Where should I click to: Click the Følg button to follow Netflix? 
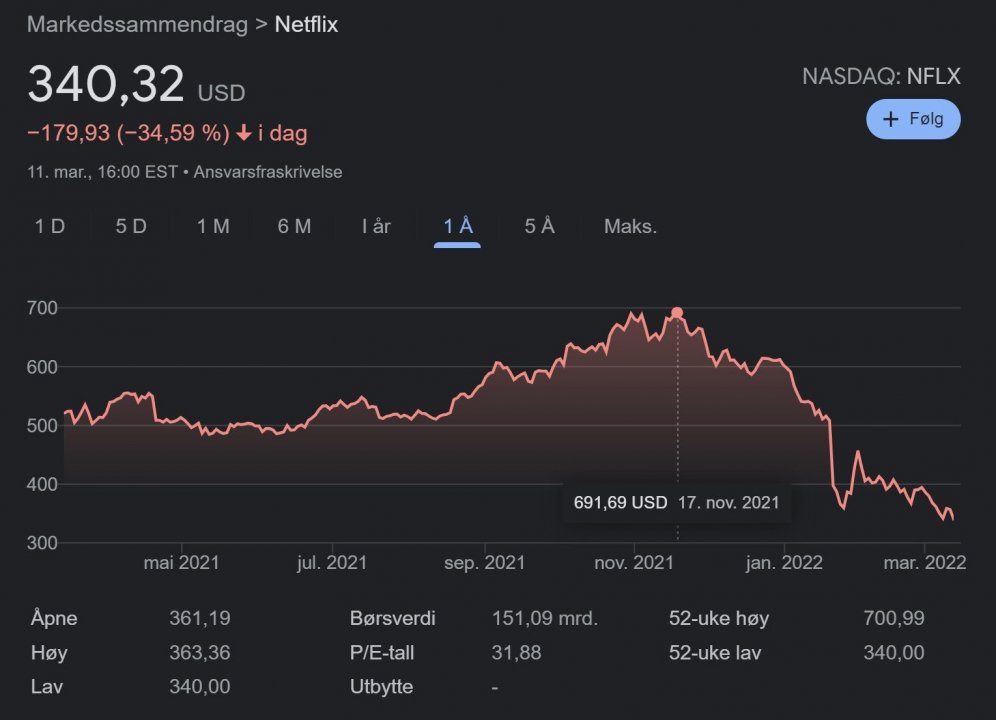913,119
